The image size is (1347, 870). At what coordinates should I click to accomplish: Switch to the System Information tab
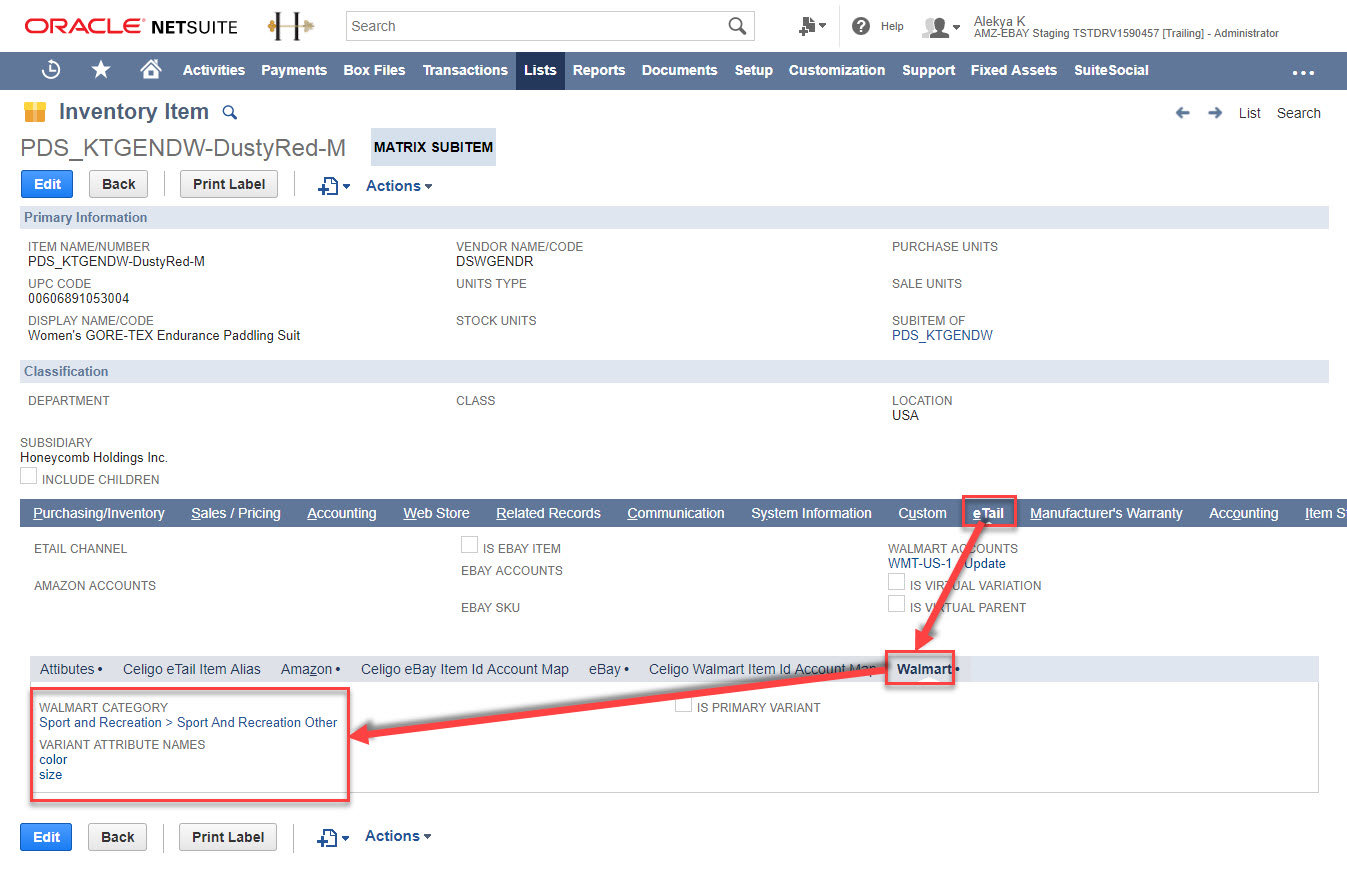[x=811, y=513]
